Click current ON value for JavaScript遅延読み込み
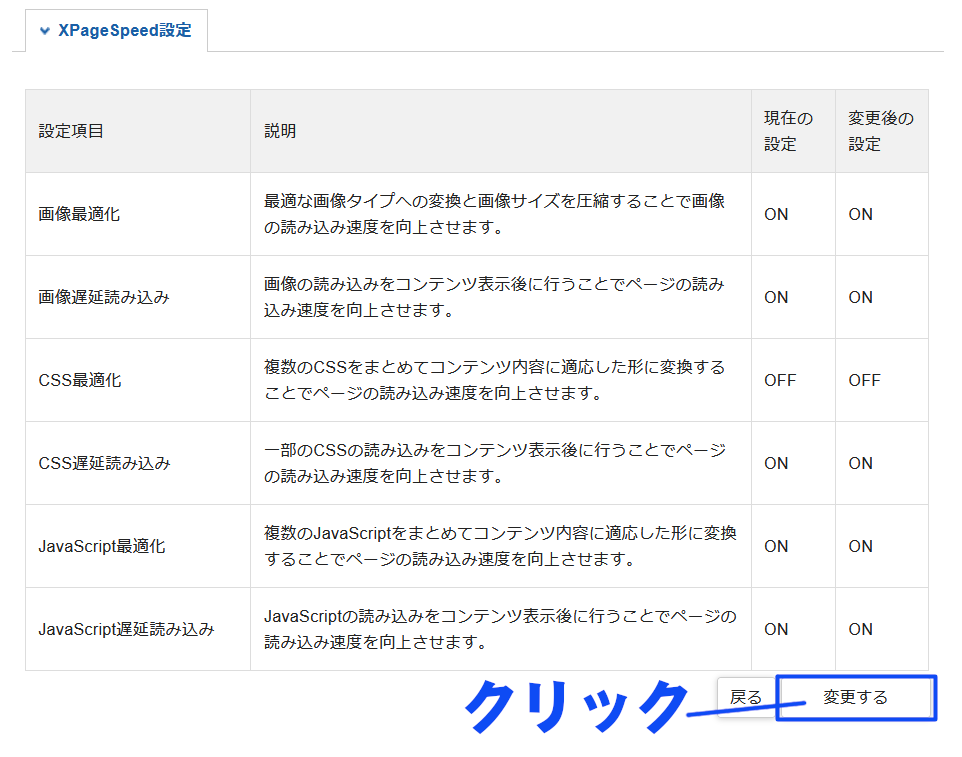Image resolution: width=962 pixels, height=757 pixels. tap(776, 629)
